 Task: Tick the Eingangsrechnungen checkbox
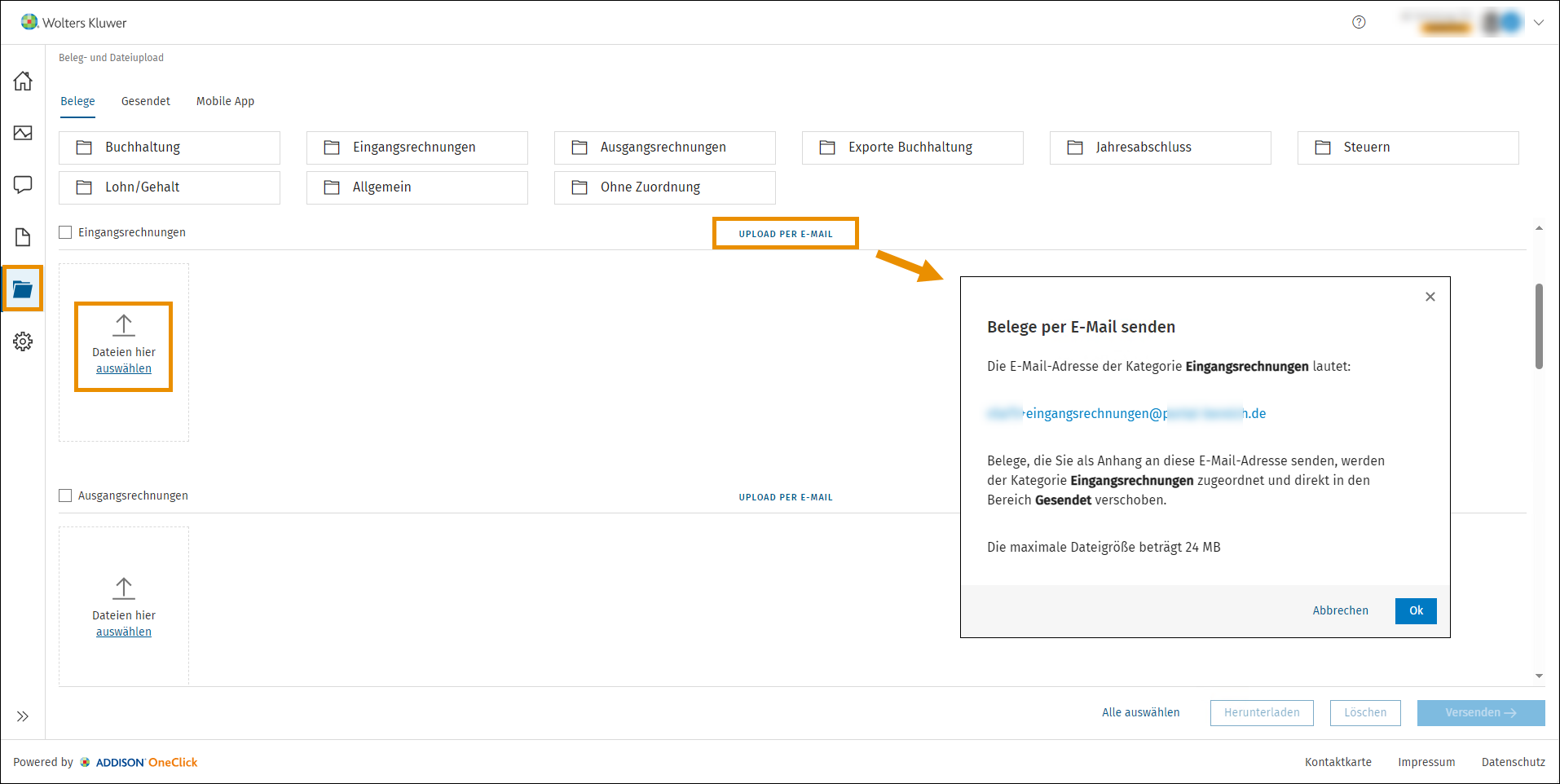pos(66,232)
